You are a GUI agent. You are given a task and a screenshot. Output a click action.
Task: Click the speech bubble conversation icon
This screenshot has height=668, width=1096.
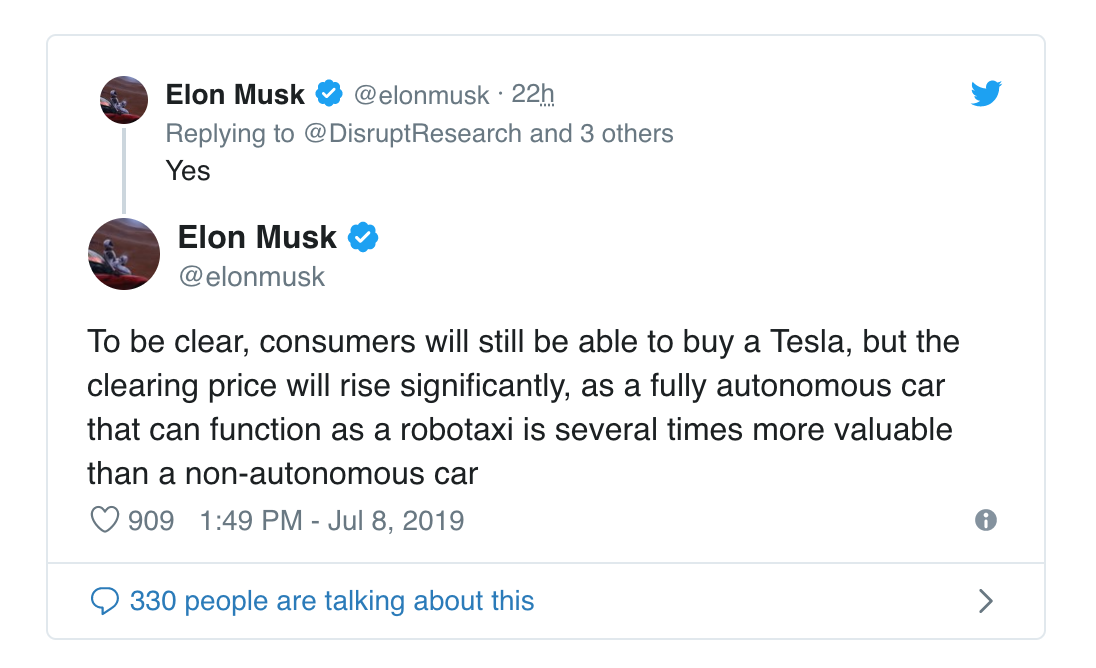click(105, 600)
